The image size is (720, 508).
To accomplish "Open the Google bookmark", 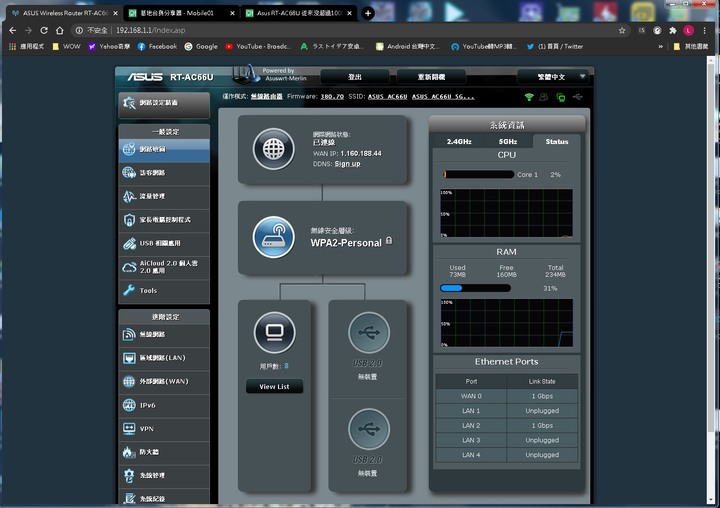I will (201, 46).
